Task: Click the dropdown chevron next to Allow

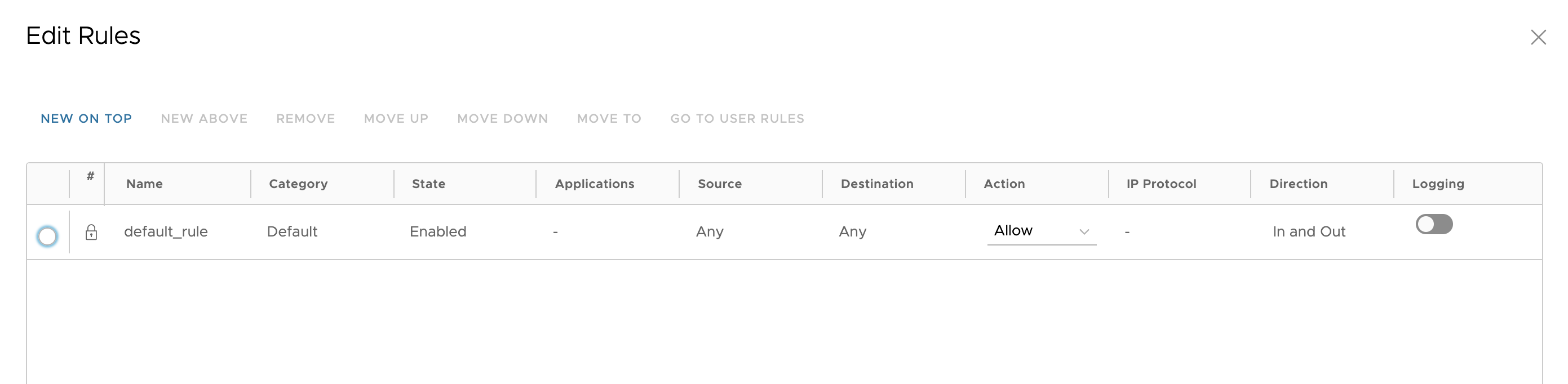Action: 1083,232
